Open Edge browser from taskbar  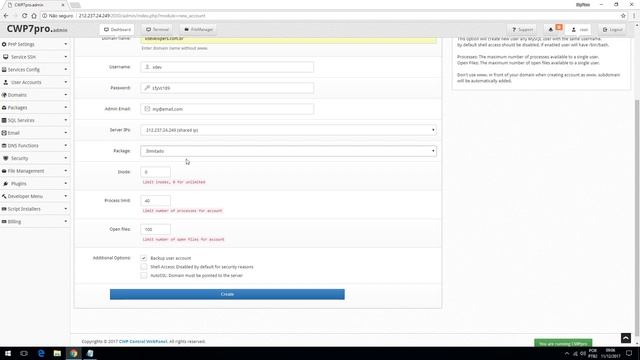tap(41, 353)
